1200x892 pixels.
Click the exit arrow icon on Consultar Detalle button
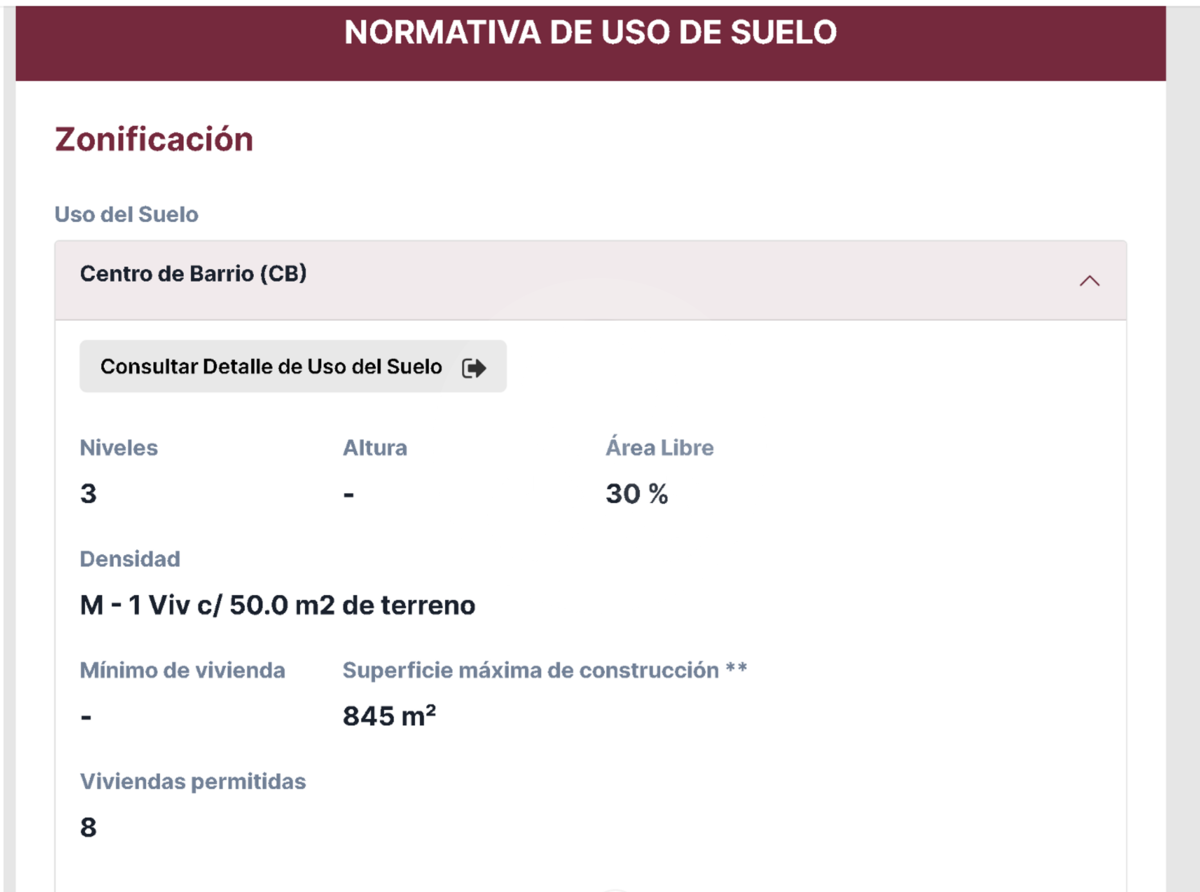point(477,366)
